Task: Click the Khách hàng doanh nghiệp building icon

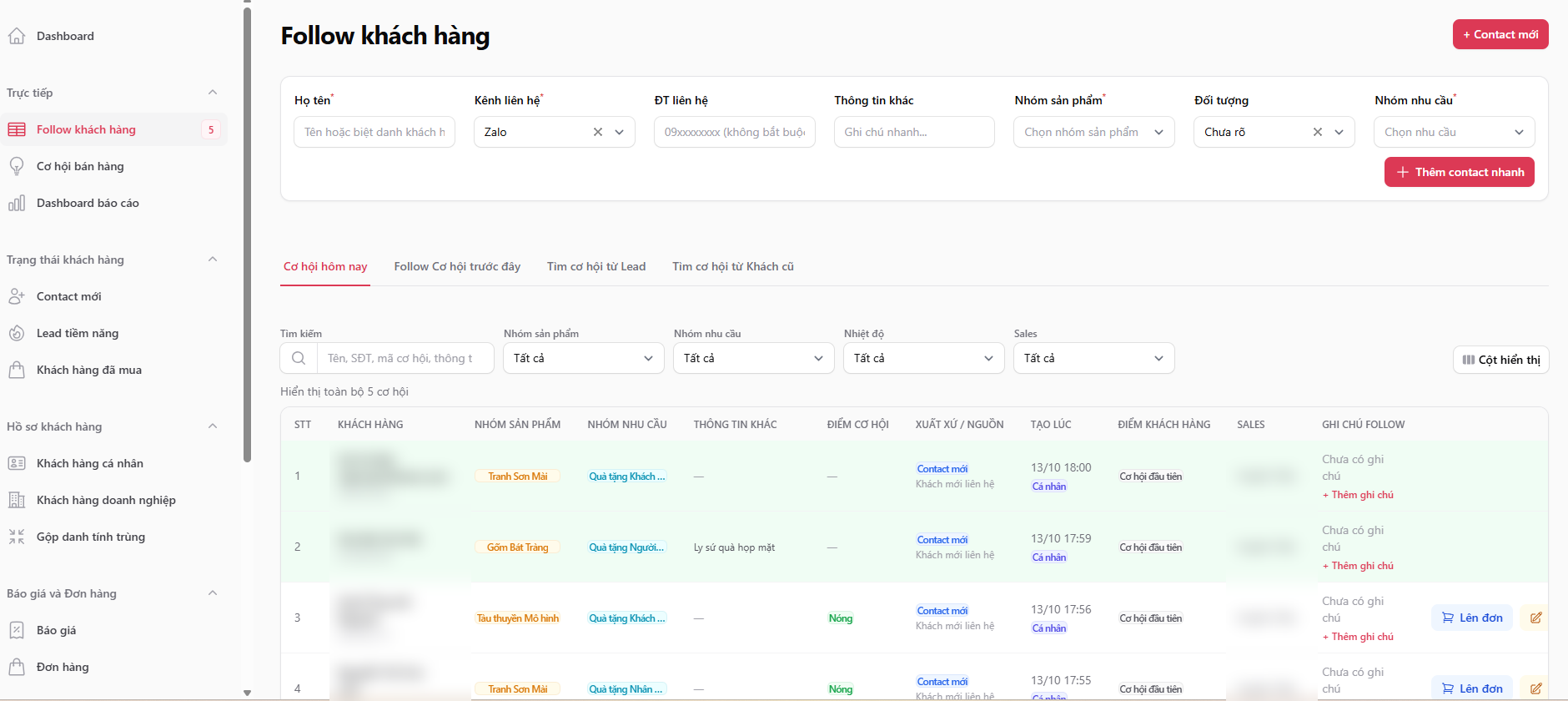Action: tap(17, 500)
